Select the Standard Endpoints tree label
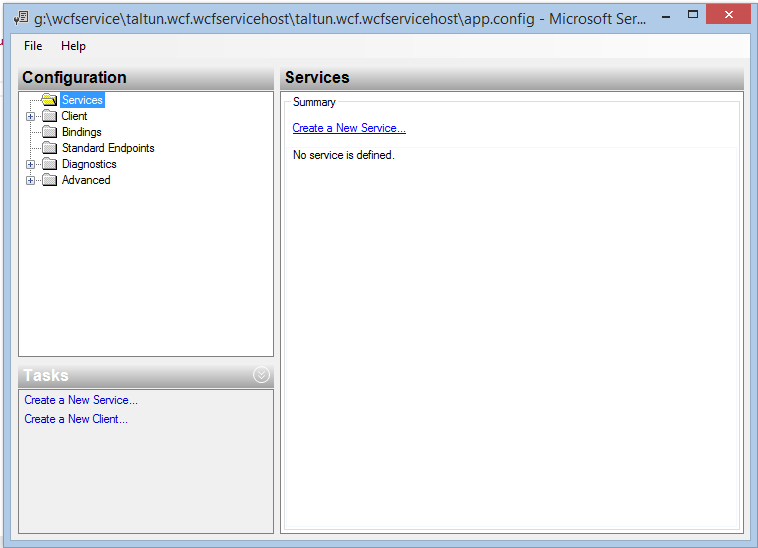 pyautogui.click(x=108, y=148)
